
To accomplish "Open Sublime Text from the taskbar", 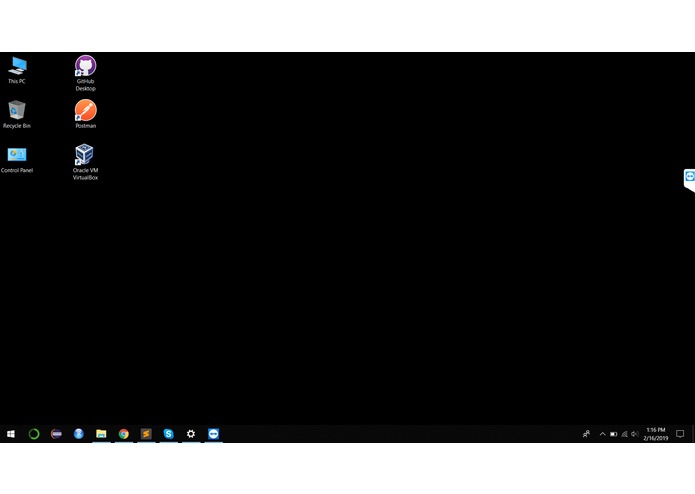I will (146, 434).
